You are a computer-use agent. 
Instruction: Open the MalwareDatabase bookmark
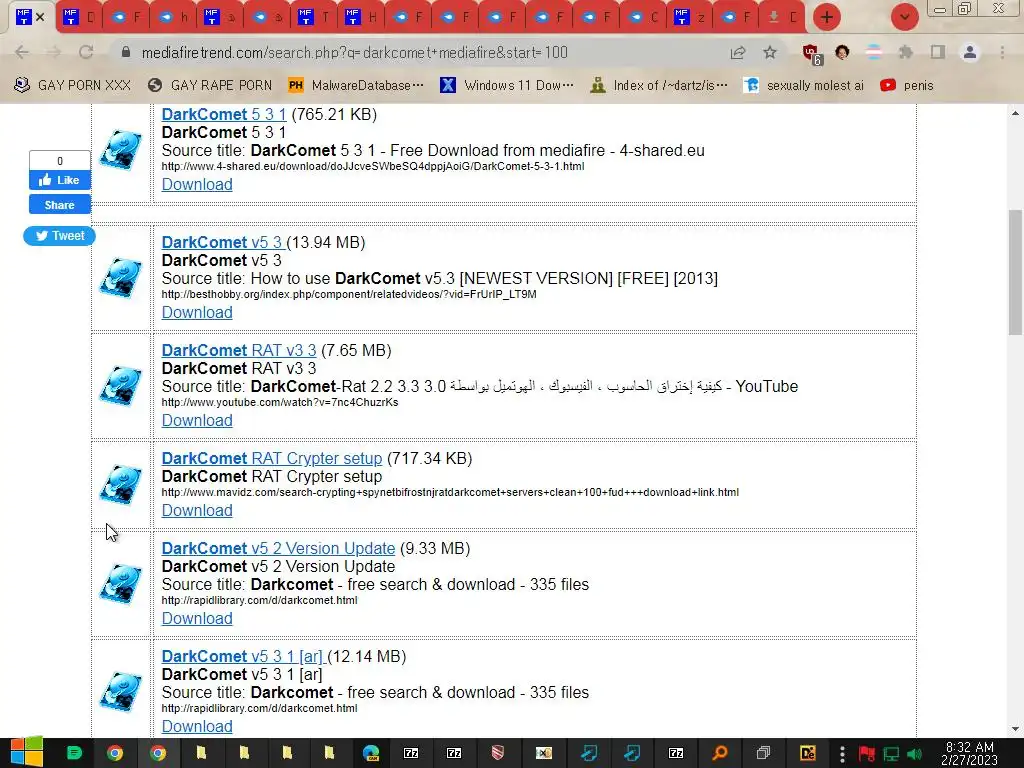[356, 86]
